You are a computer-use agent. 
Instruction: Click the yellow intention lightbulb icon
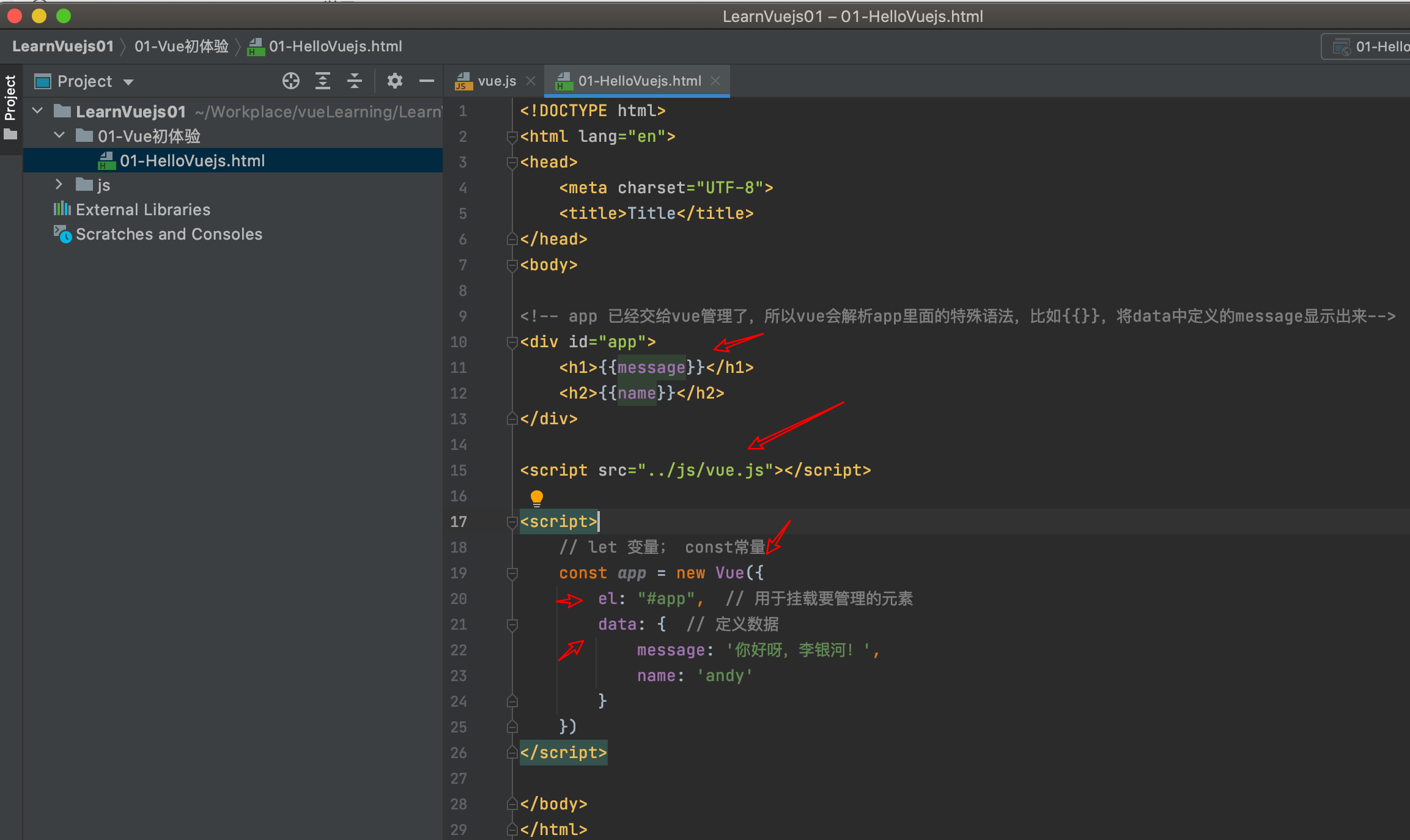click(537, 498)
